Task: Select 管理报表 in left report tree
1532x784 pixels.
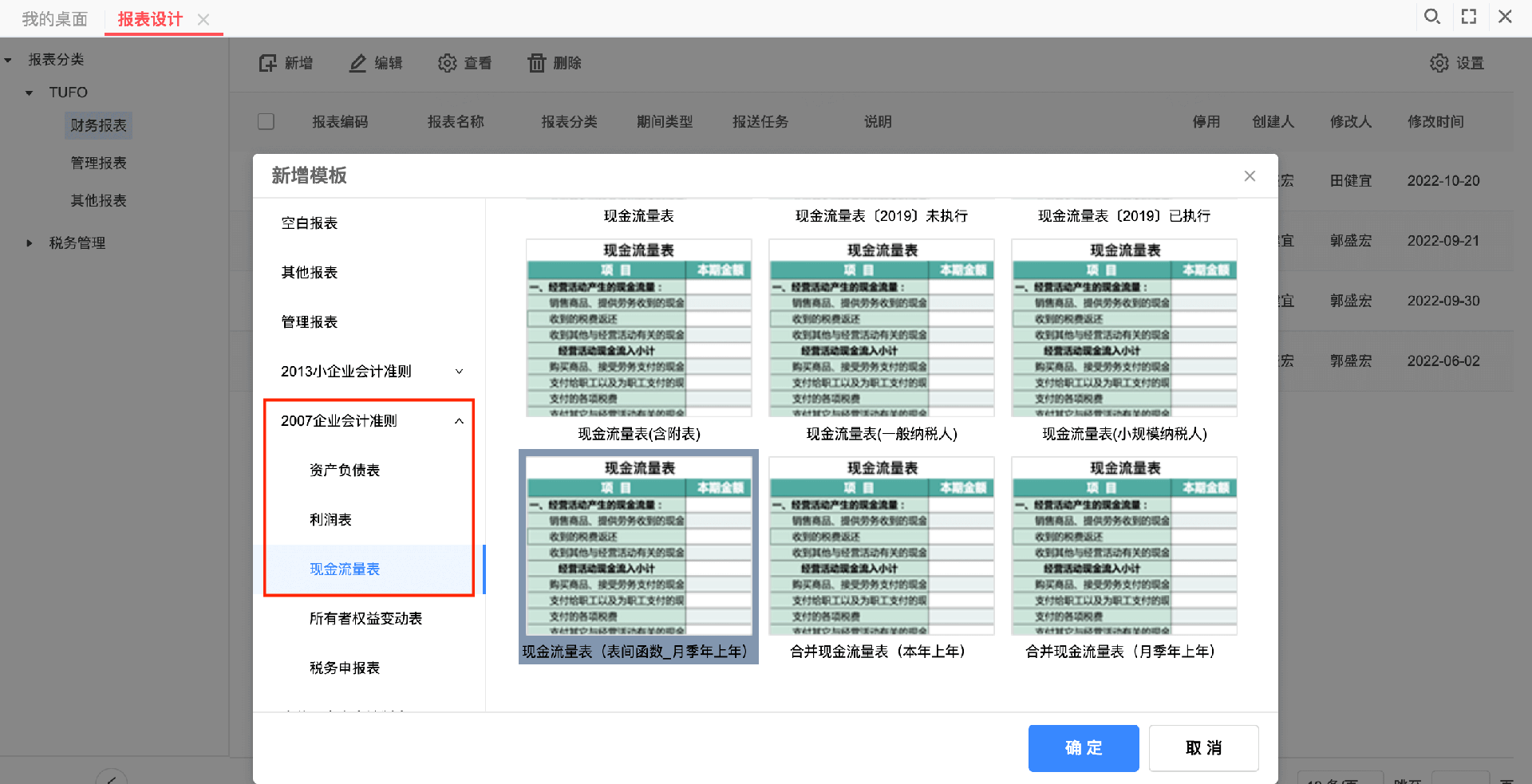Action: point(99,163)
